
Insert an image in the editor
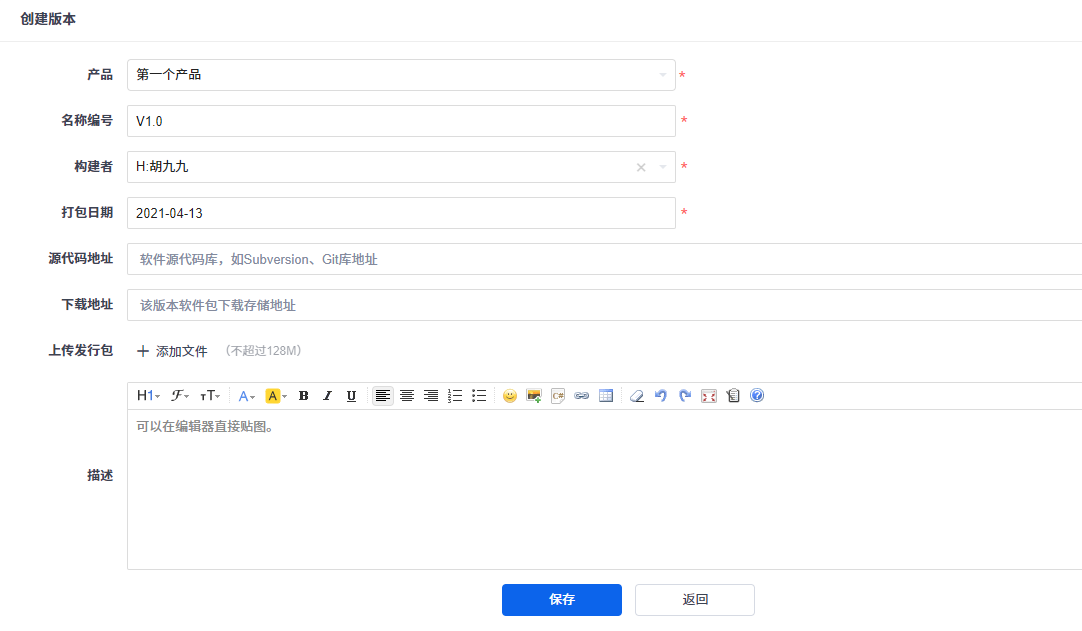pyautogui.click(x=533, y=396)
